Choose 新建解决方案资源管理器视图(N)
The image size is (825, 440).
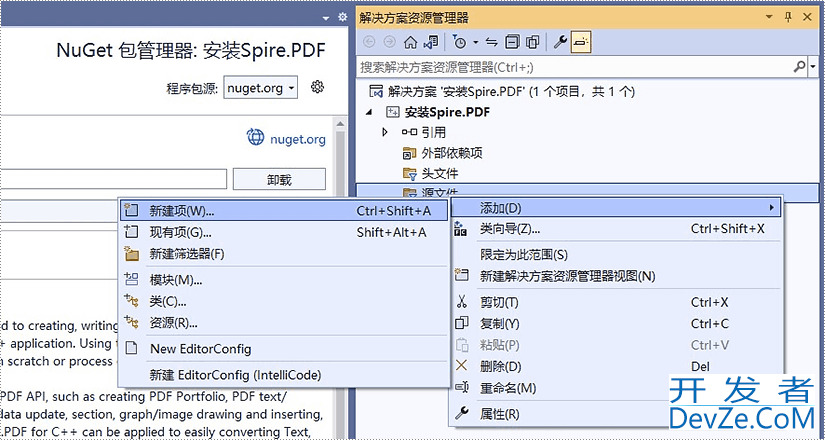616,276
